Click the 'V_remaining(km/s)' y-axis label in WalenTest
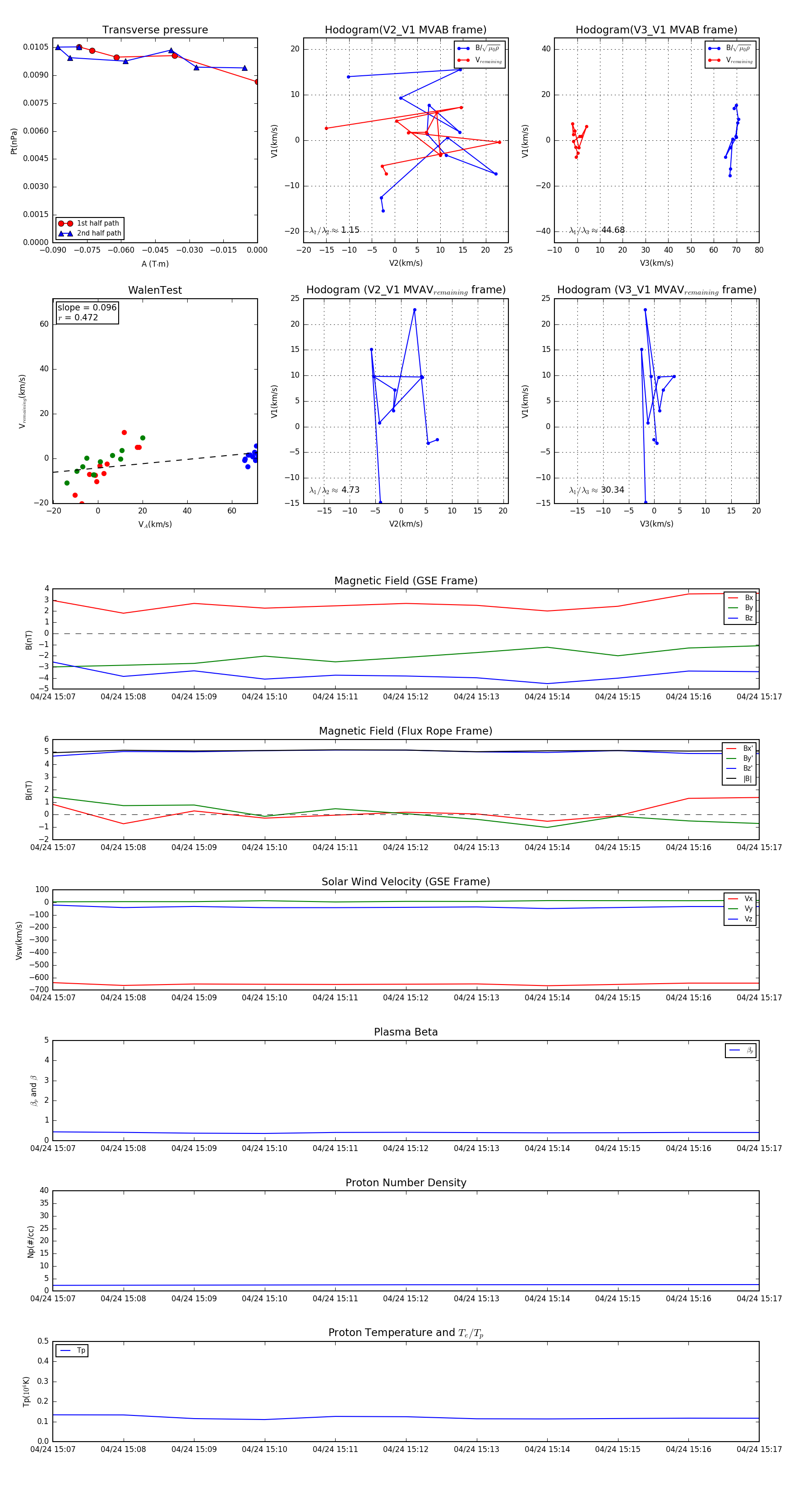This screenshot has height=1489, width=812. click(22, 401)
